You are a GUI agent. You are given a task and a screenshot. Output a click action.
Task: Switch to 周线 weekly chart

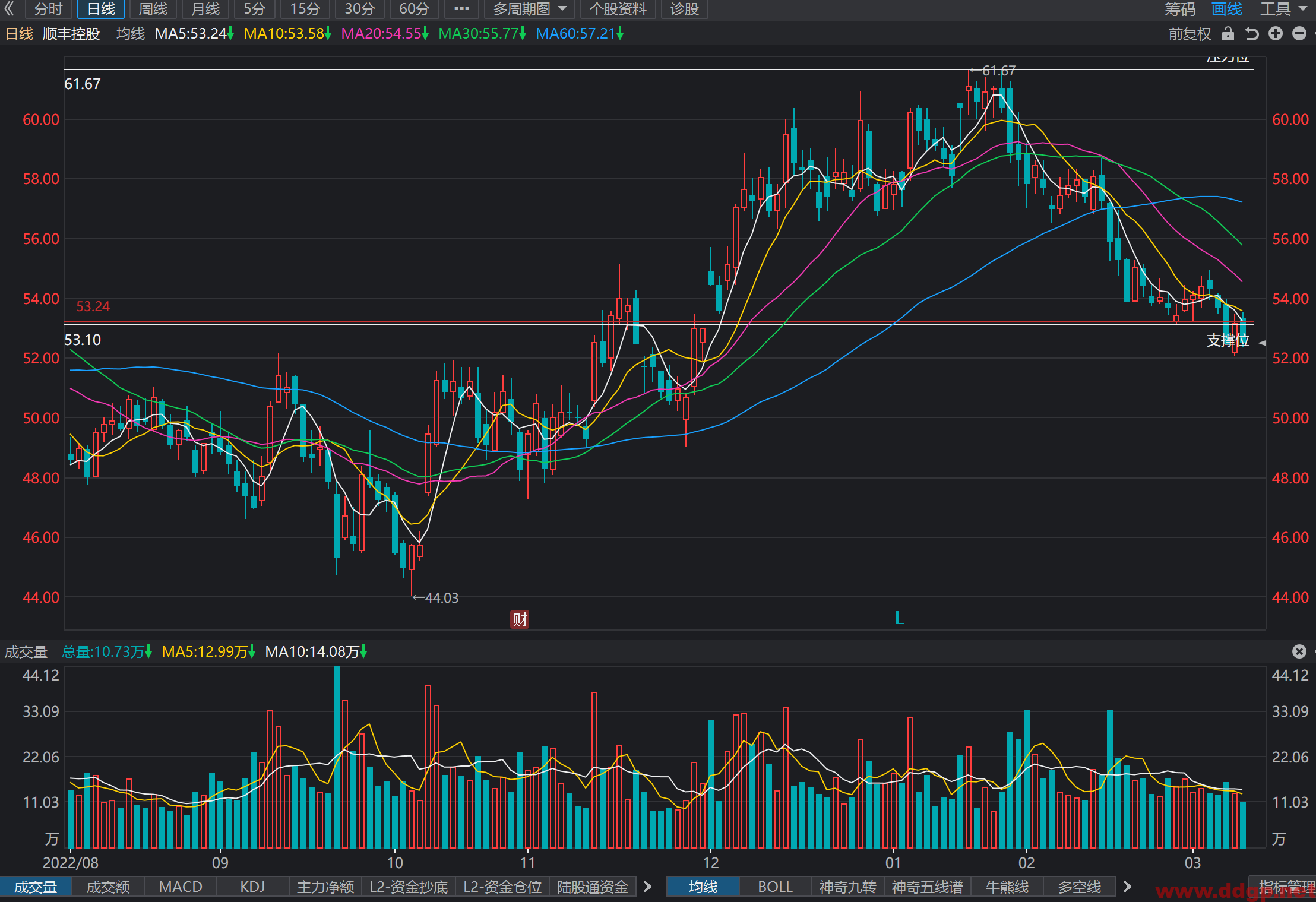[x=153, y=9]
